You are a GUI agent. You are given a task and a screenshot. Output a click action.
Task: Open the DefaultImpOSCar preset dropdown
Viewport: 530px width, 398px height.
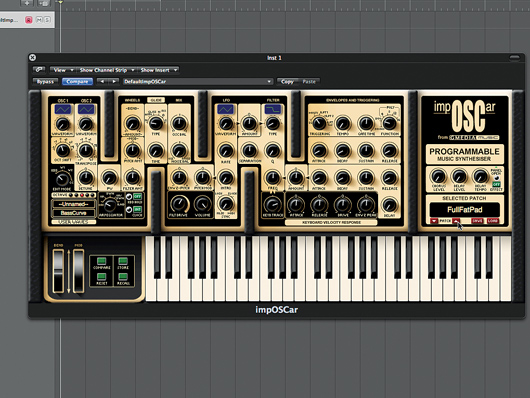198,81
